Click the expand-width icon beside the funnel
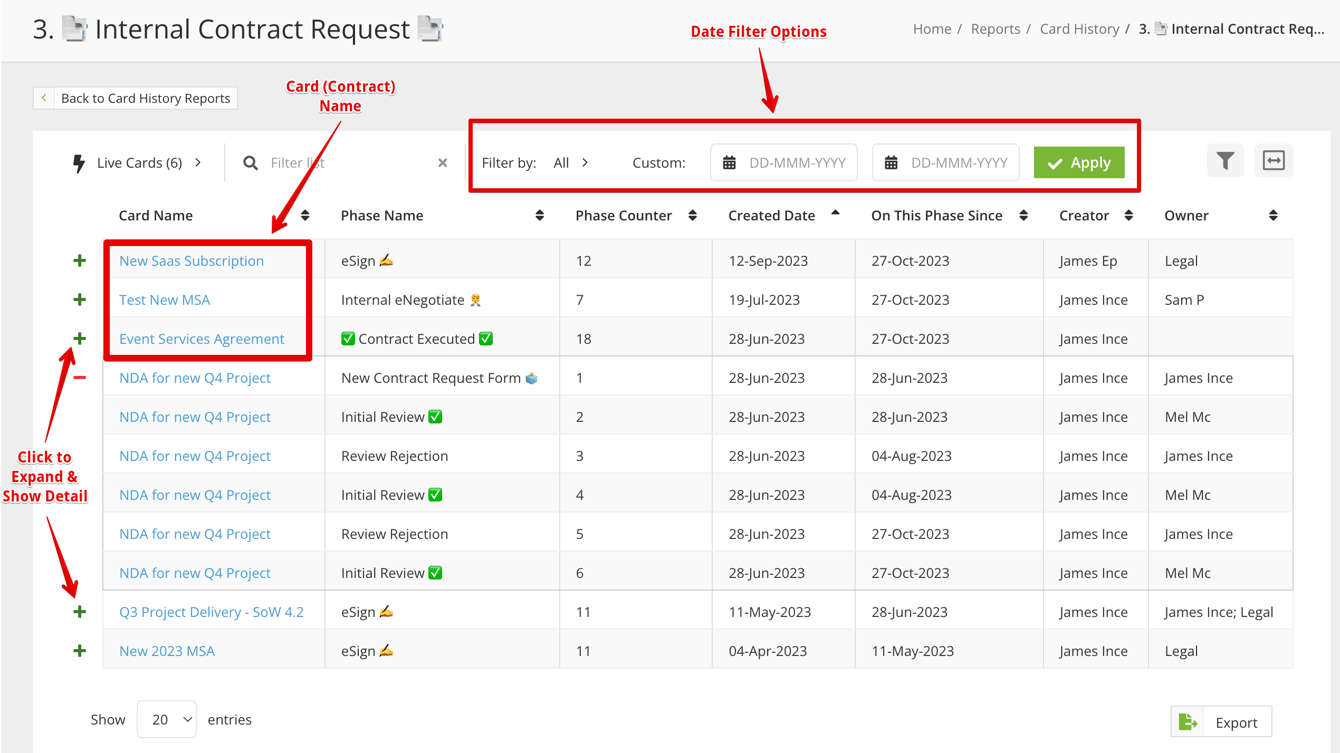Screen dimensions: 1340x753 1273,162
